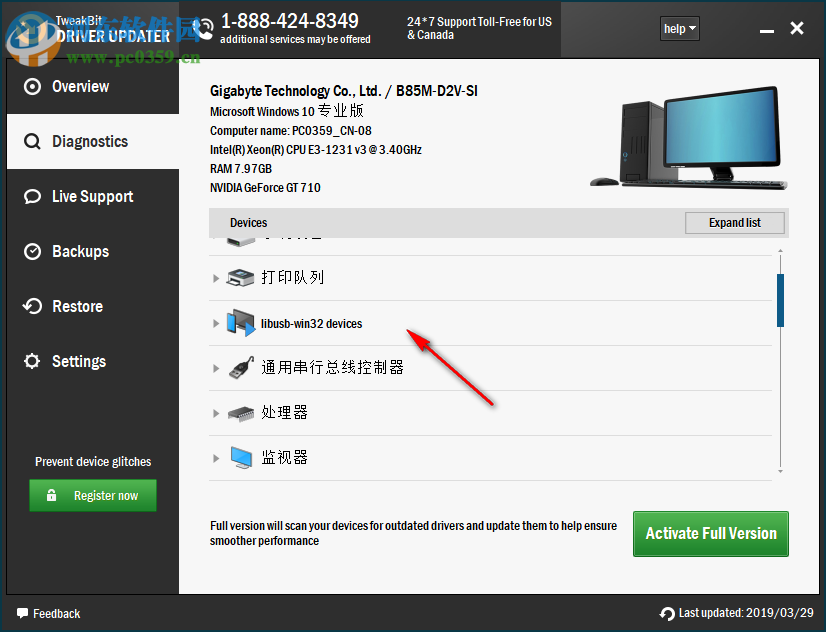This screenshot has width=826, height=632.
Task: Switch to the Diagnostics tab
Action: pyautogui.click(x=92, y=141)
